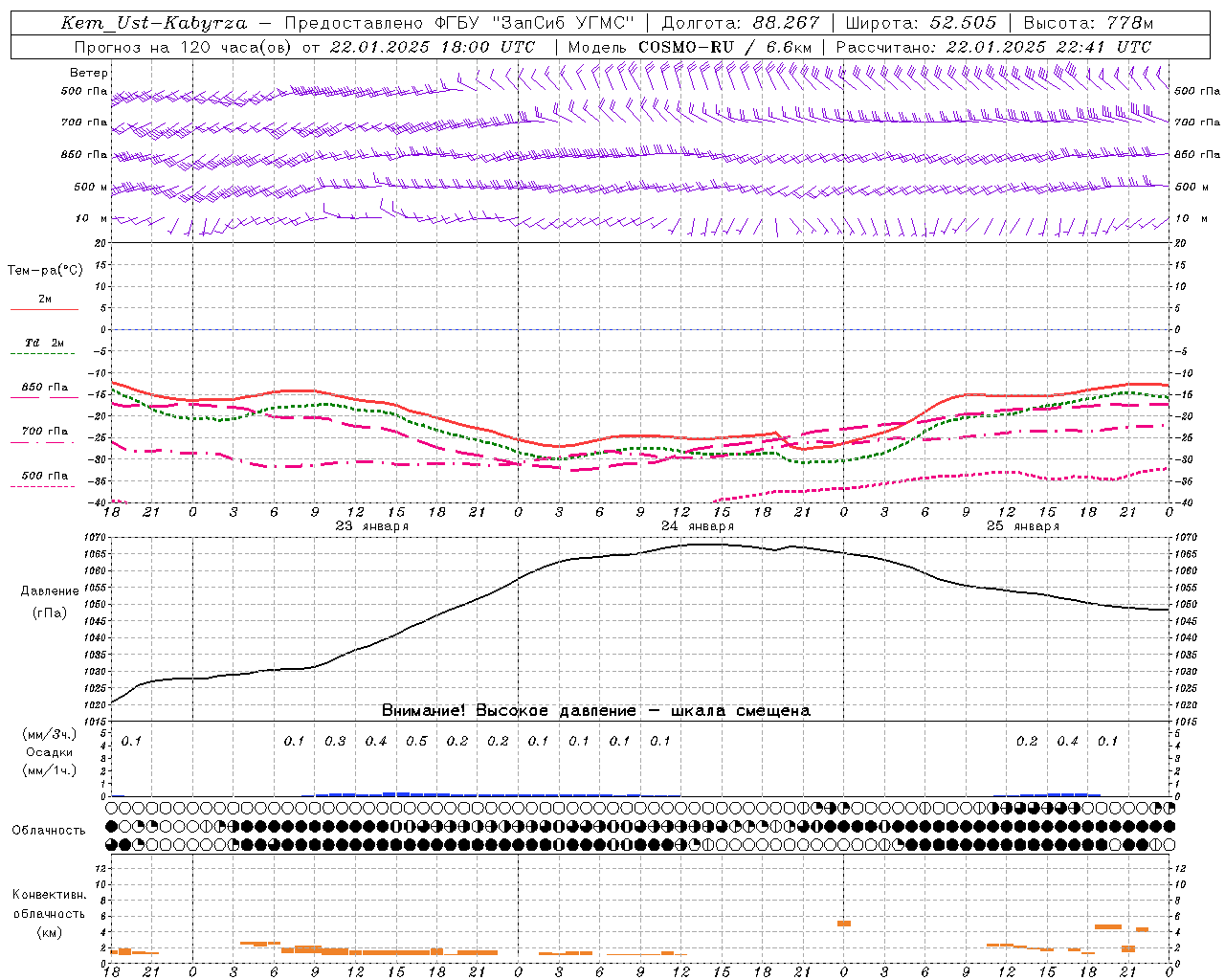Image resolution: width=1225 pixels, height=980 pixels.
Task: Click the Высота: 778м value
Action: pos(1089,23)
